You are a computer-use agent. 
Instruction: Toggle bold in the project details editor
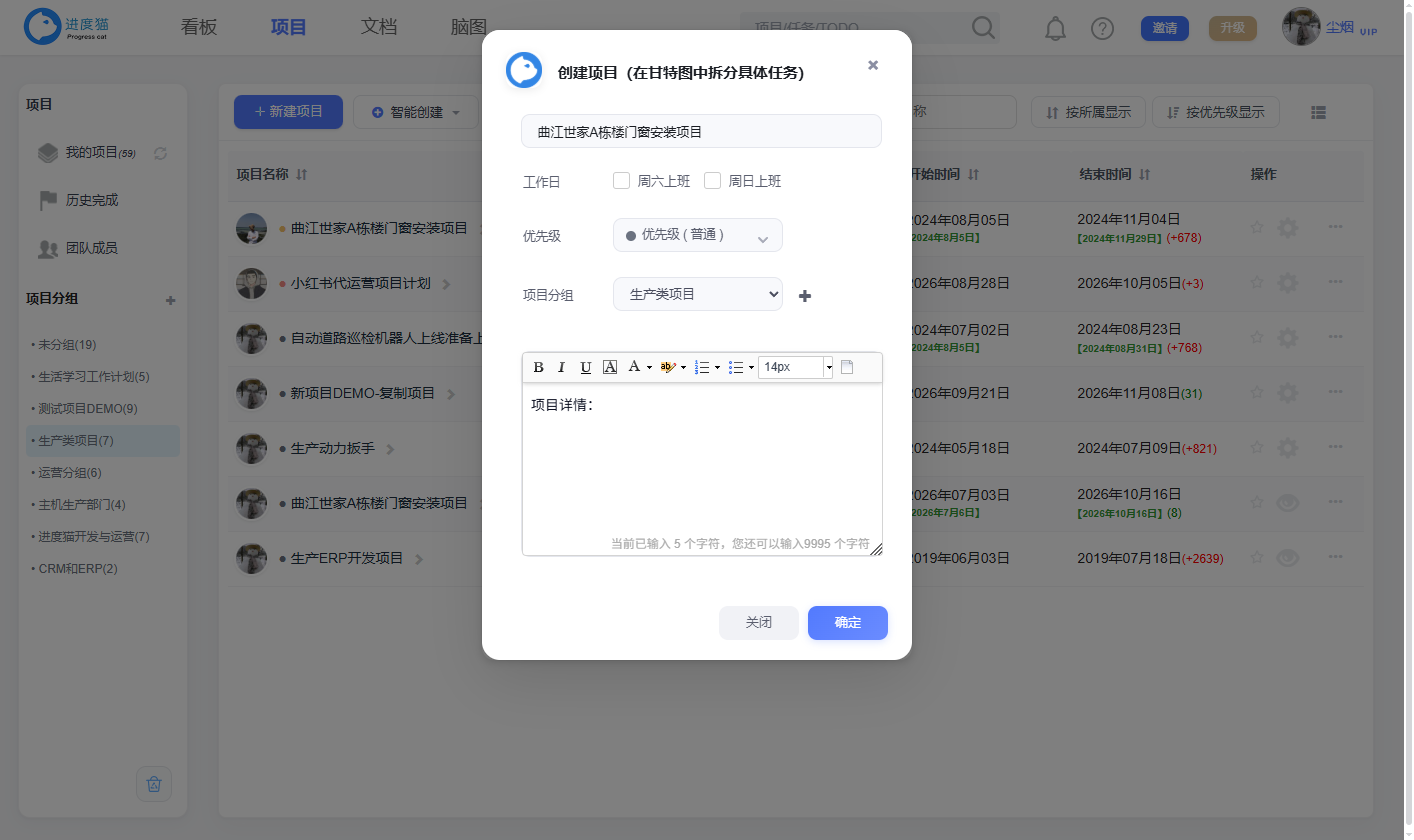pos(538,367)
